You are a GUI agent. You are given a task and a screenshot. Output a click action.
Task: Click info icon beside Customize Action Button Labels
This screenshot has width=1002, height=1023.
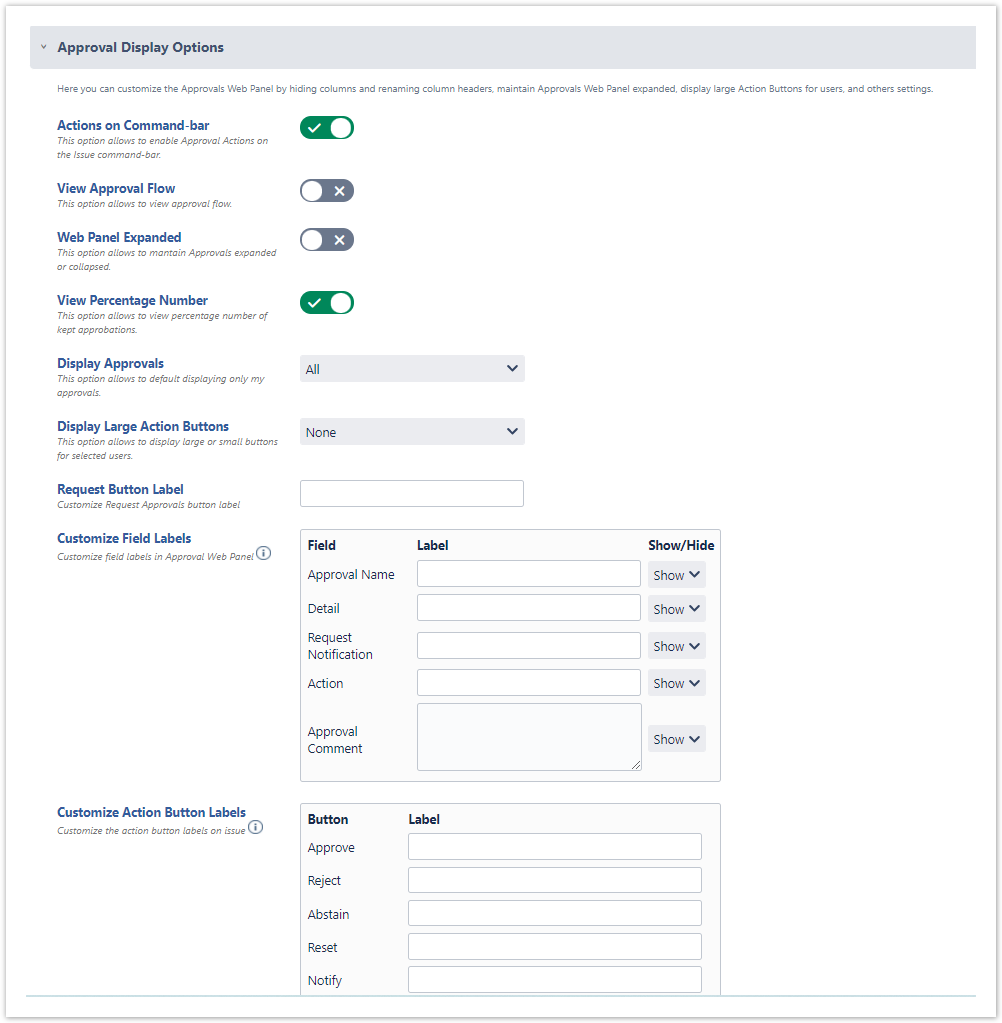pos(256,828)
